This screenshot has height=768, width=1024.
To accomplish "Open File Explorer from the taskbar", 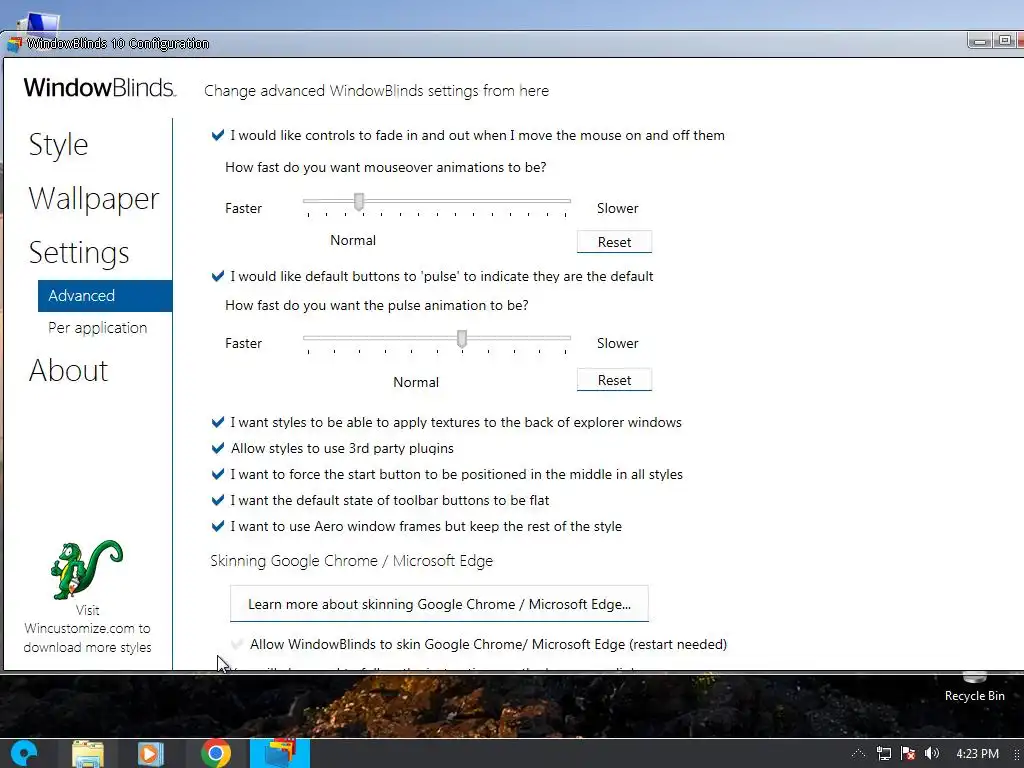I will [x=88, y=754].
